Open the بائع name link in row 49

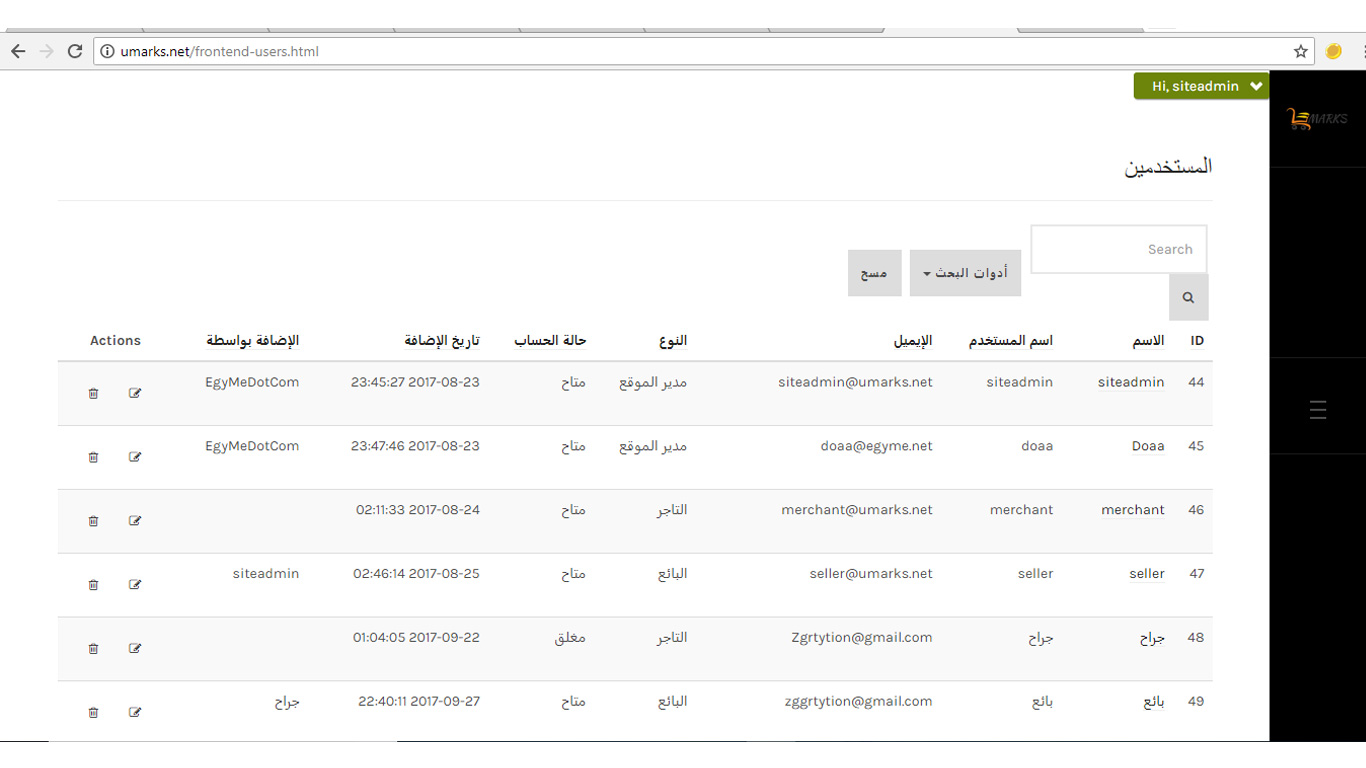(x=1154, y=702)
